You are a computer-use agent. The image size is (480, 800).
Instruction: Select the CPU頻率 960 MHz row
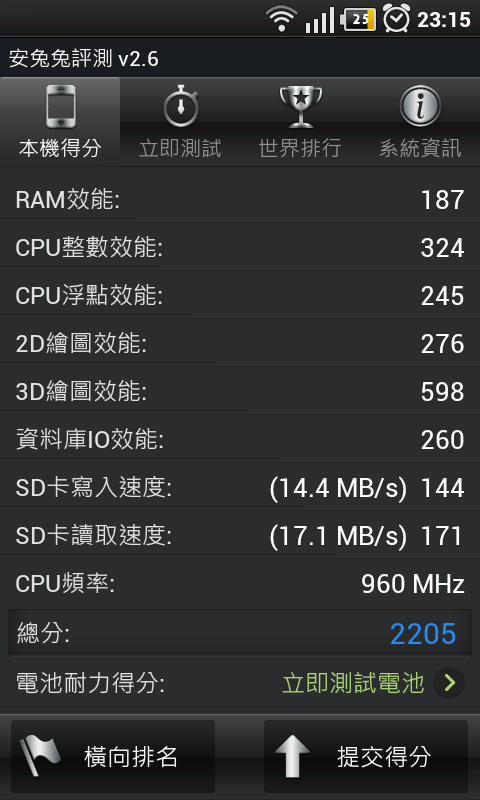(x=240, y=583)
